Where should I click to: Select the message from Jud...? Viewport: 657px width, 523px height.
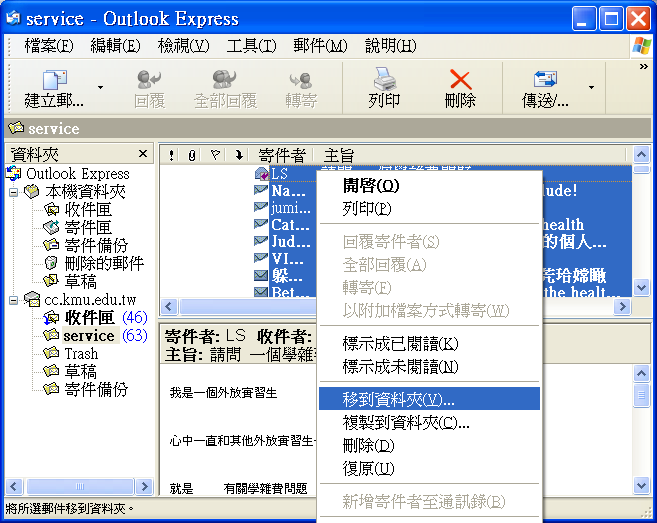click(291, 242)
